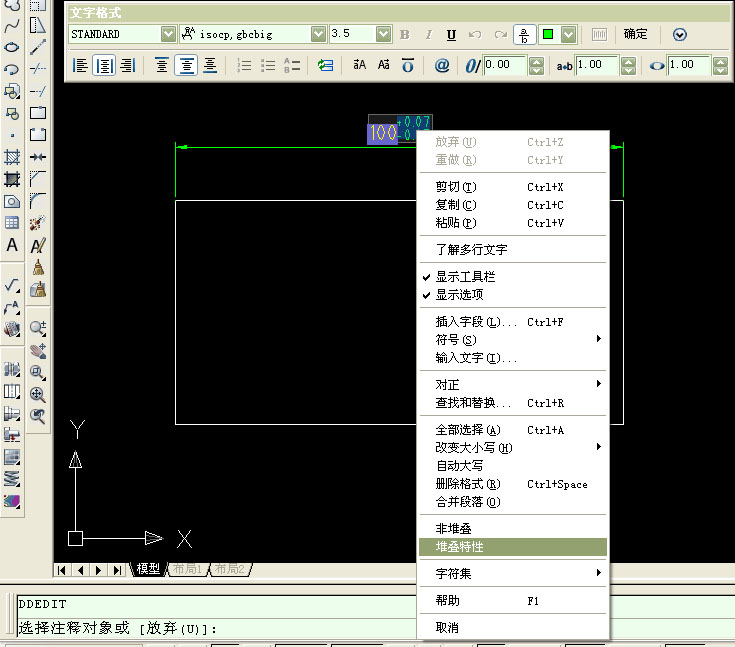This screenshot has height=647, width=735.
Task: Open 查找和替换... entry
Action: coord(513,403)
